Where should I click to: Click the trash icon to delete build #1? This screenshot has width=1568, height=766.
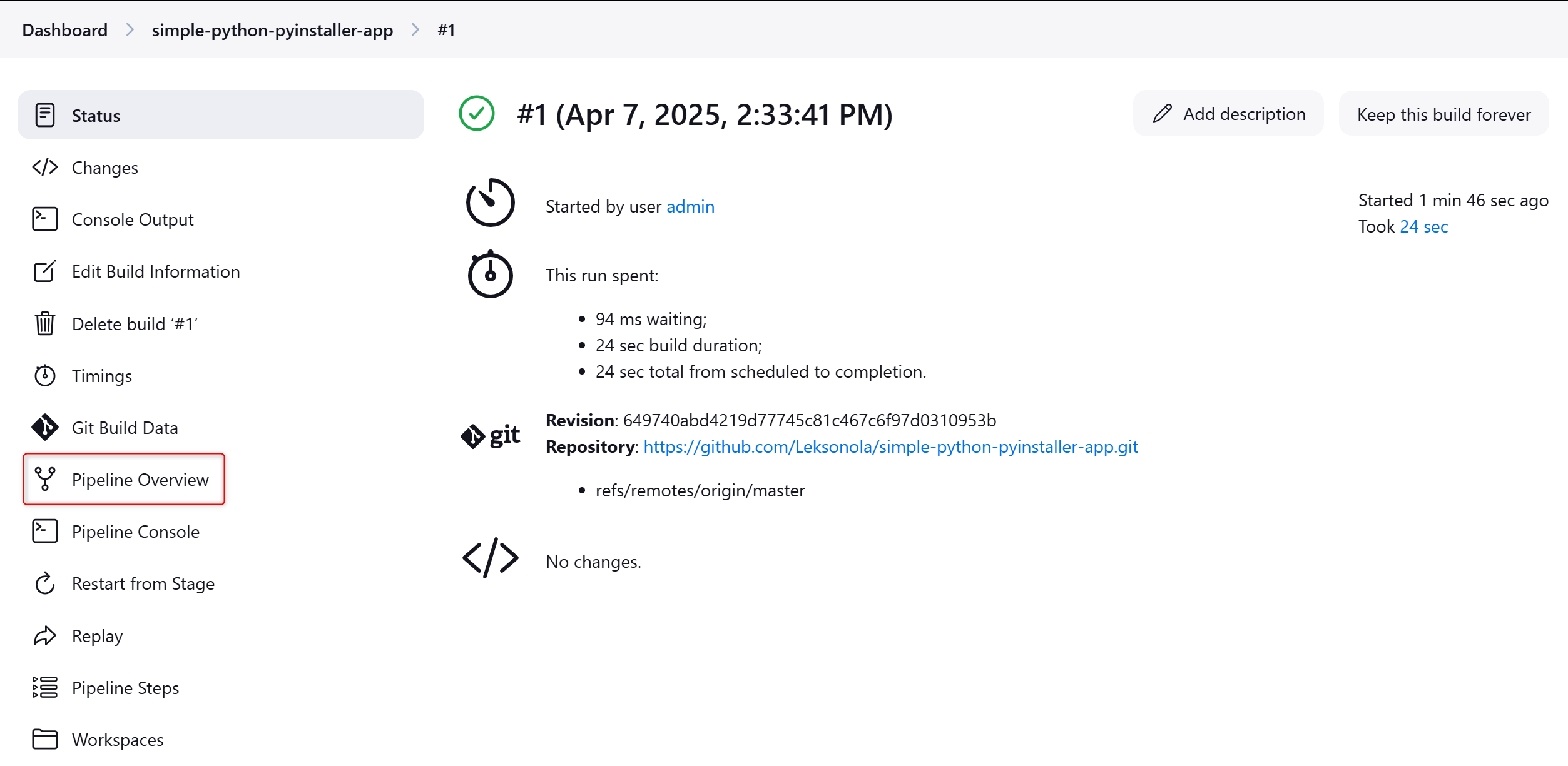pyautogui.click(x=45, y=323)
